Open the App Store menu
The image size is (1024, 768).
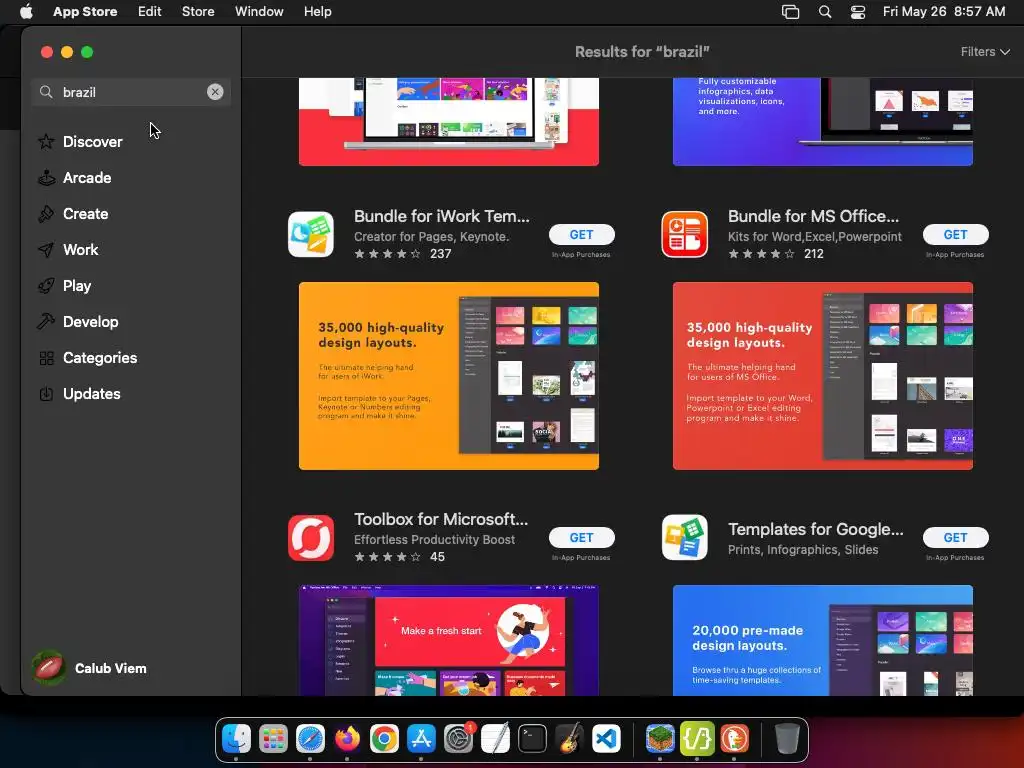pyautogui.click(x=85, y=11)
